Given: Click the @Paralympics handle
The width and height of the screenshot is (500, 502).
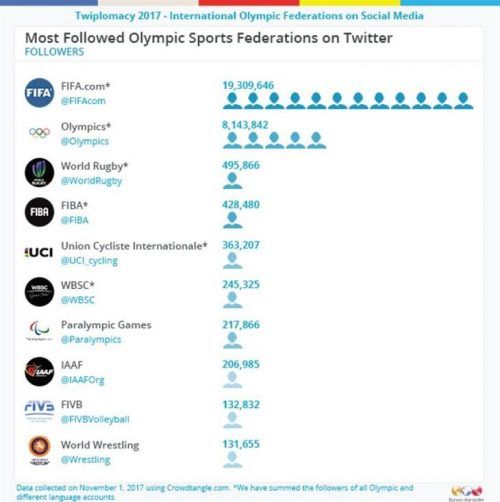Looking at the screenshot, I should [x=91, y=340].
